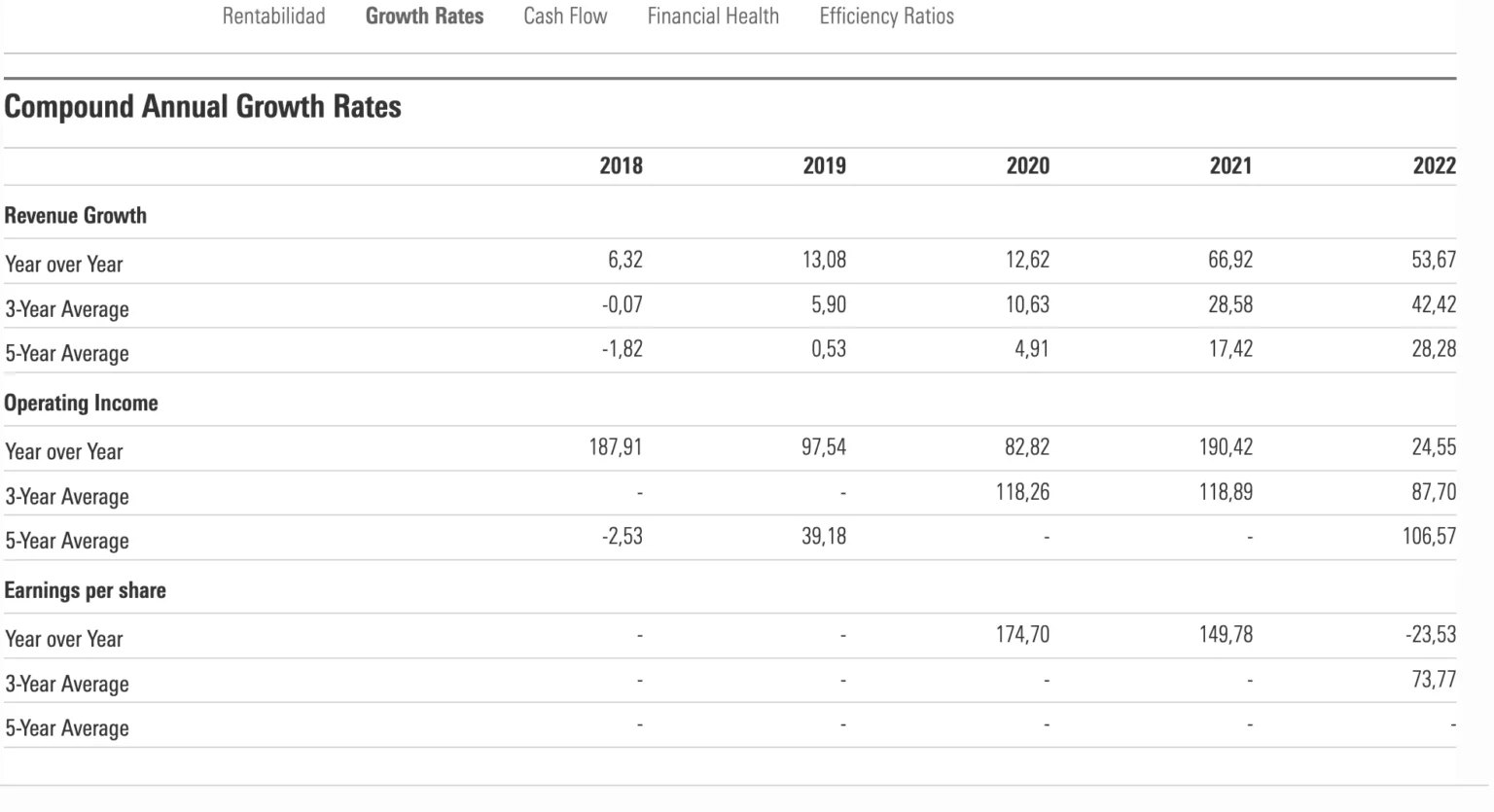Select the 2022 column header
Viewport: 1494px width, 812px height.
pyautogui.click(x=1434, y=165)
